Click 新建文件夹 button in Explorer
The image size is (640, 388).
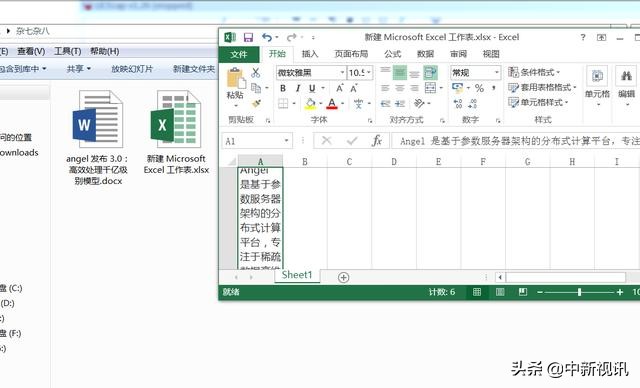[194, 69]
